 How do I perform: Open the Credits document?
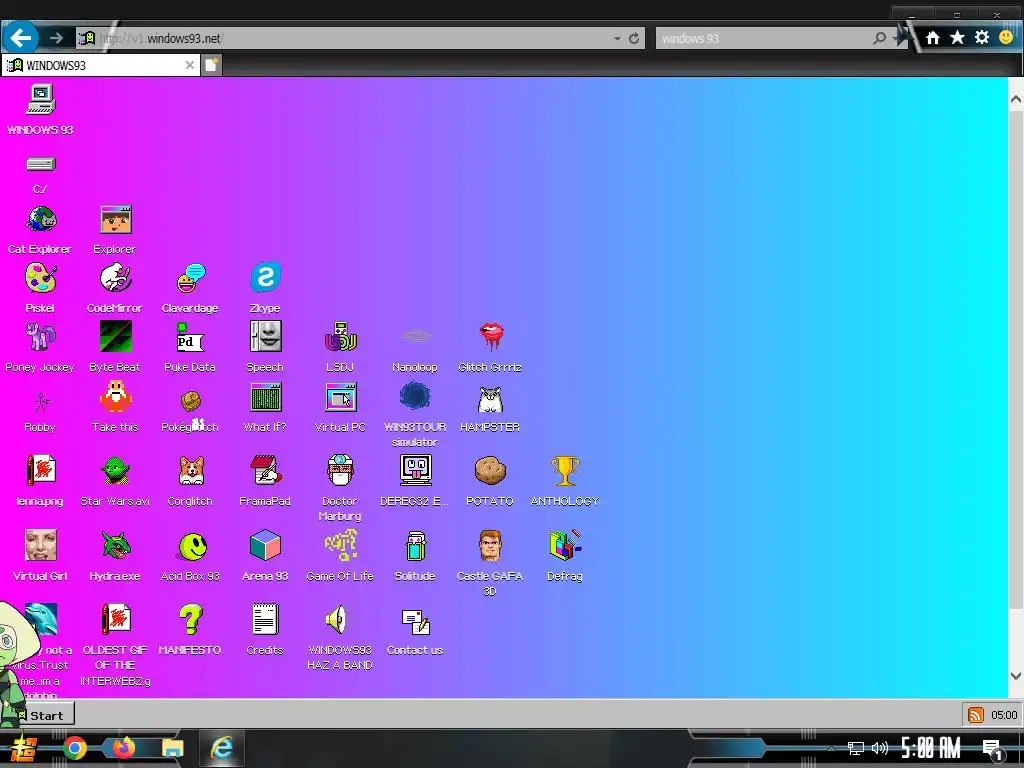click(266, 619)
